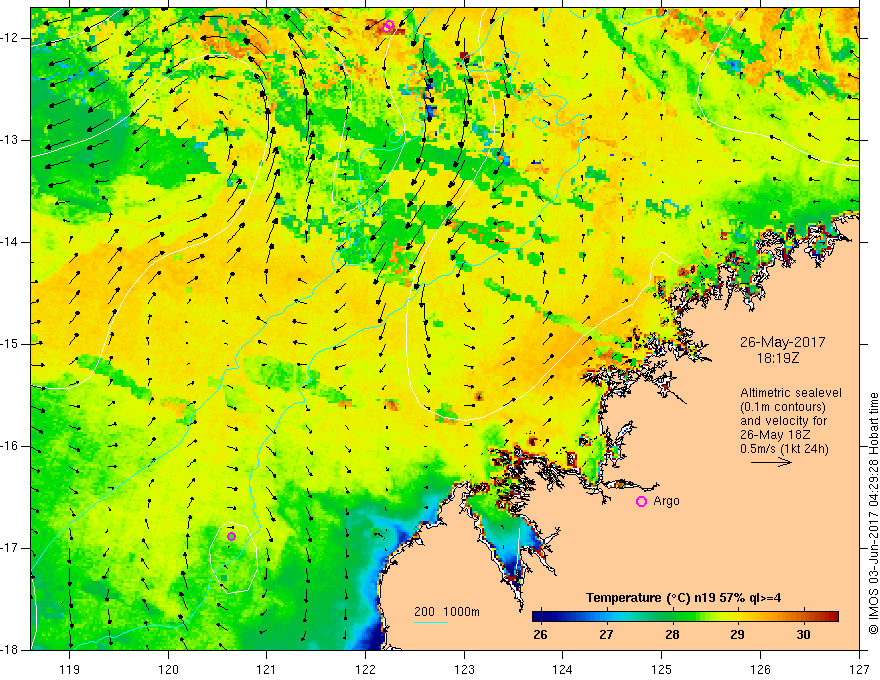Click the colorbar tick label '26'

(540, 635)
